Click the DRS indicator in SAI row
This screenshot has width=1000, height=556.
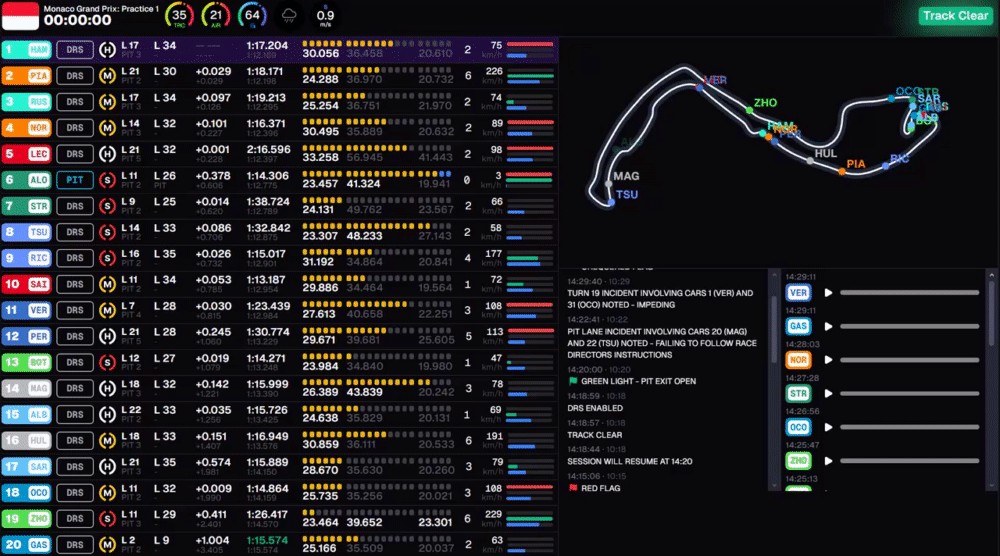75,284
